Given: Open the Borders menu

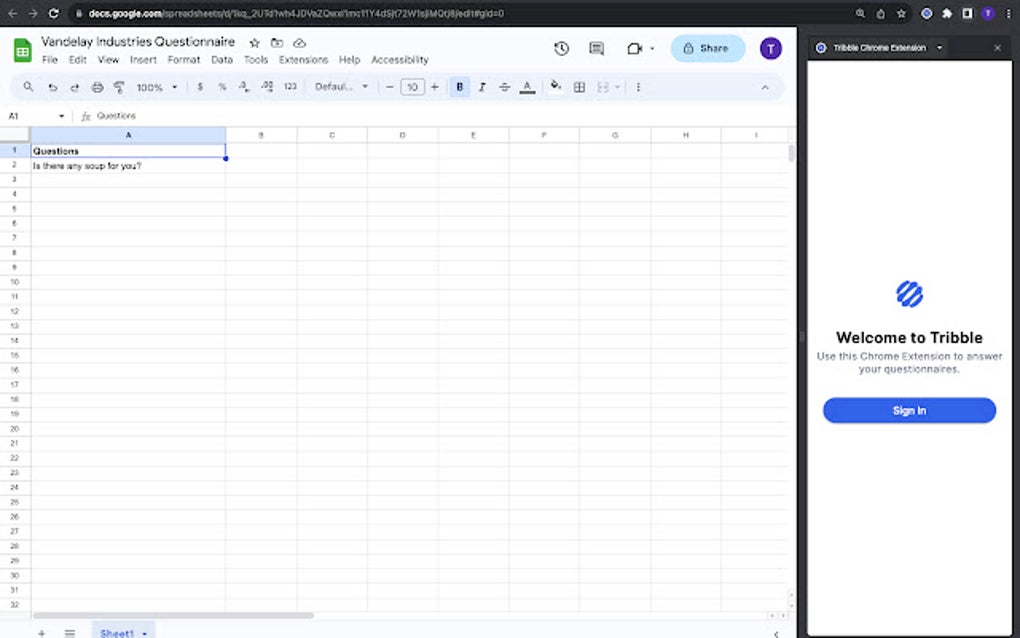Looking at the screenshot, I should [x=580, y=87].
